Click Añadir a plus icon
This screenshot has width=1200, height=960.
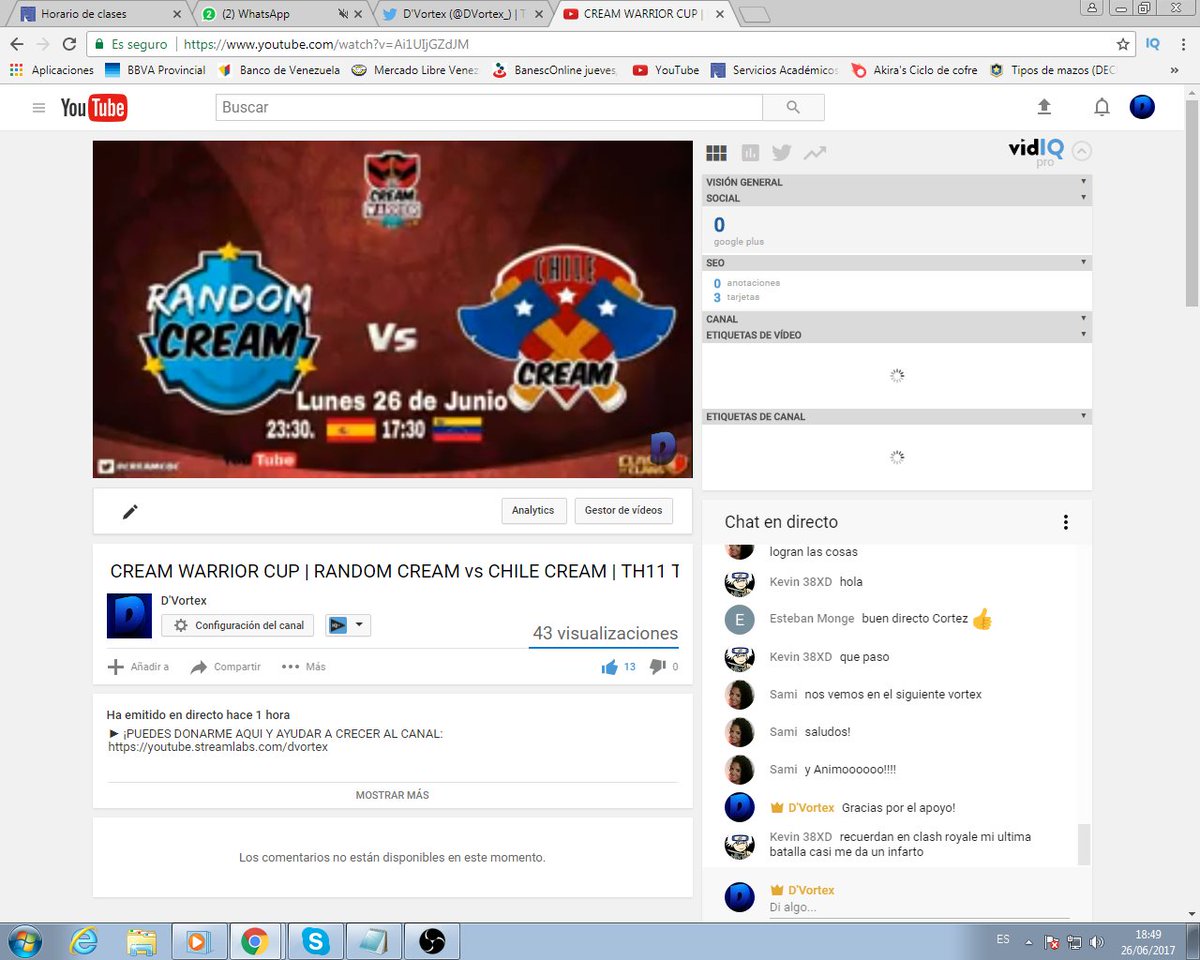click(x=116, y=667)
